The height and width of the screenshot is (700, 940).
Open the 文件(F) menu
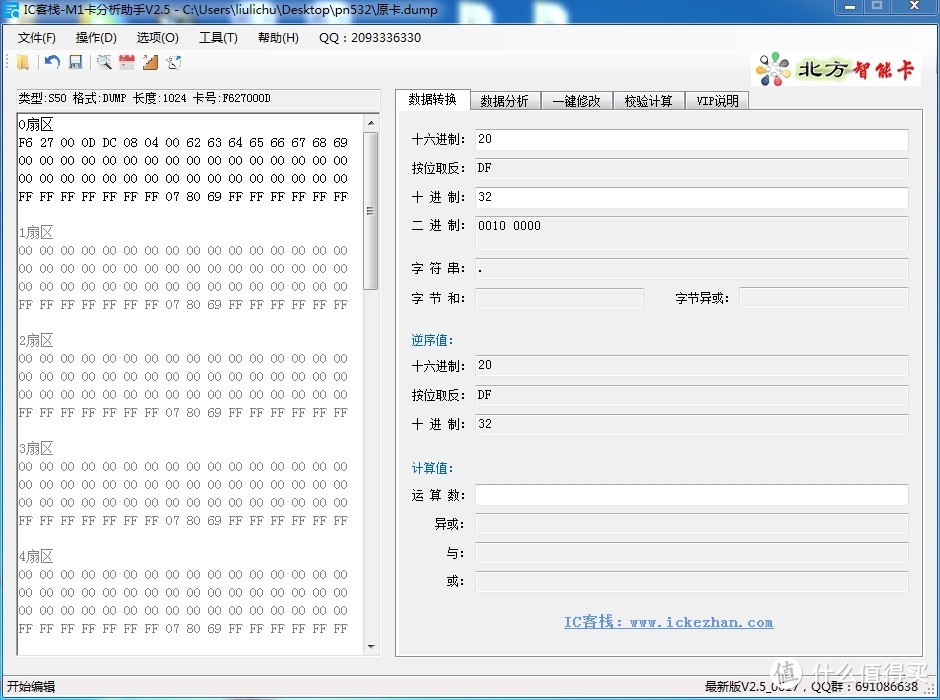(x=37, y=38)
